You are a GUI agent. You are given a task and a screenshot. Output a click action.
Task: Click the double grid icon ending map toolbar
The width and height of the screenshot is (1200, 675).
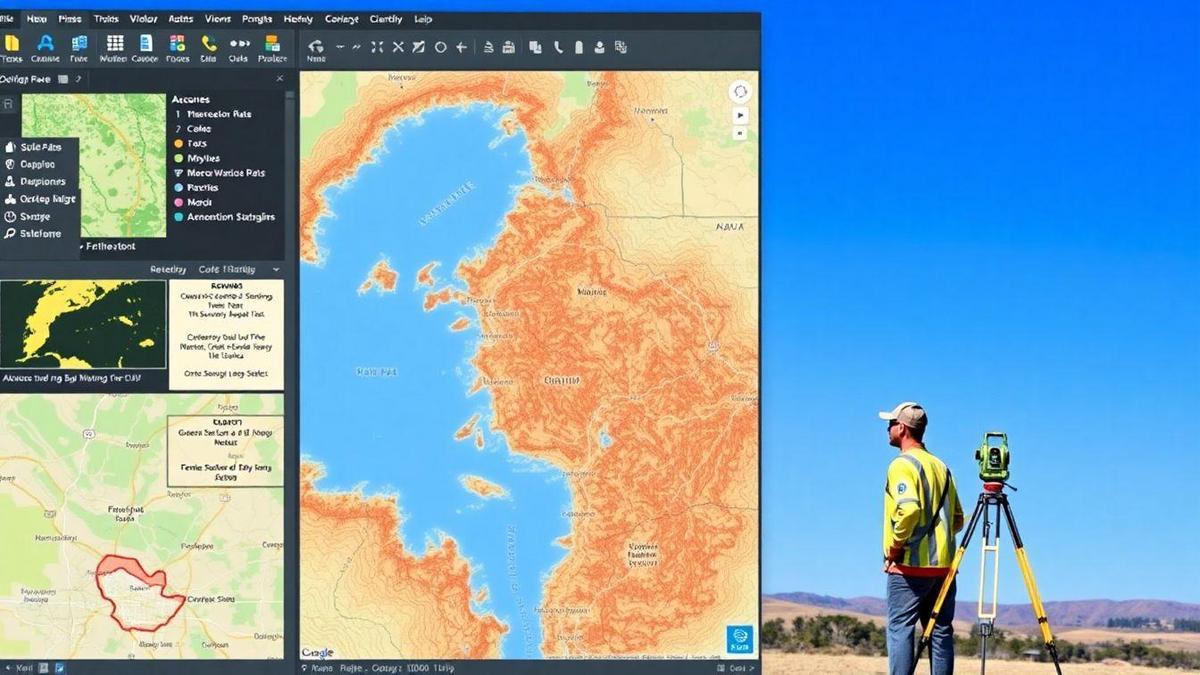click(621, 46)
